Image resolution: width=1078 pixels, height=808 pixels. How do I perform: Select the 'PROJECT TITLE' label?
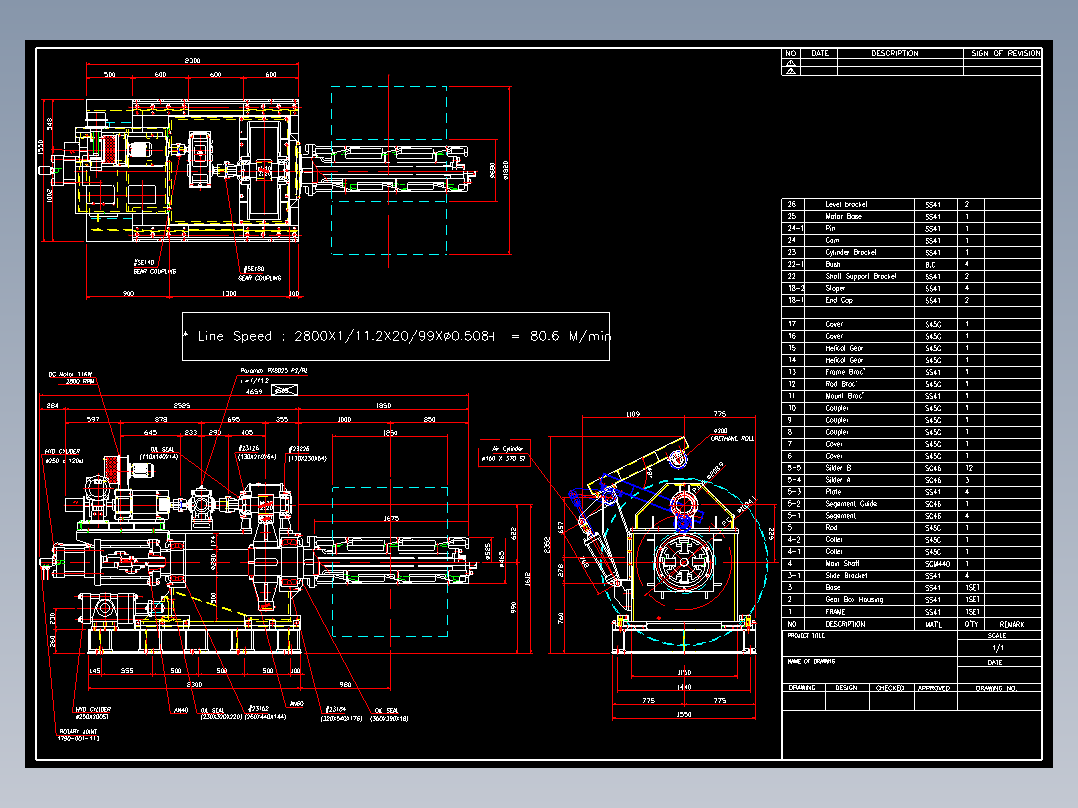[806, 635]
